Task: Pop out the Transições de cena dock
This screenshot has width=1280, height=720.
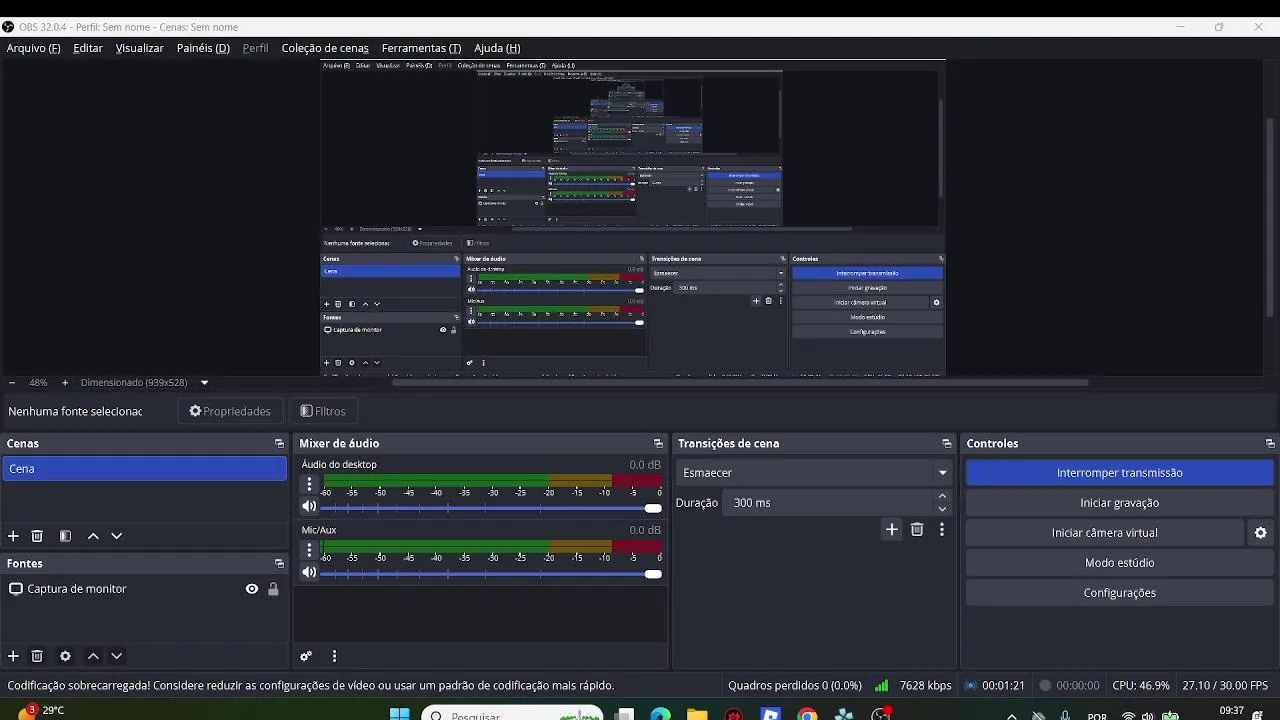Action: click(x=946, y=443)
